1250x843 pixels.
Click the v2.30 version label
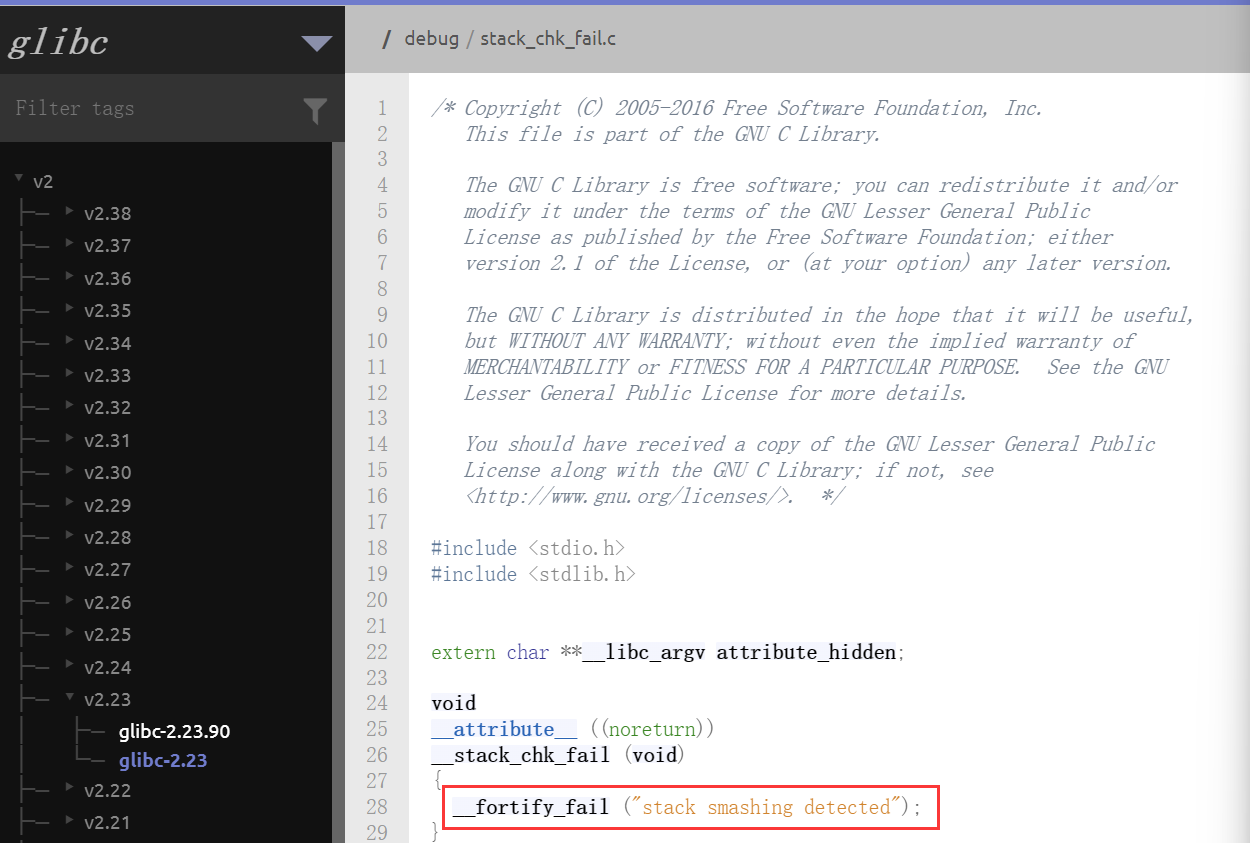107,472
